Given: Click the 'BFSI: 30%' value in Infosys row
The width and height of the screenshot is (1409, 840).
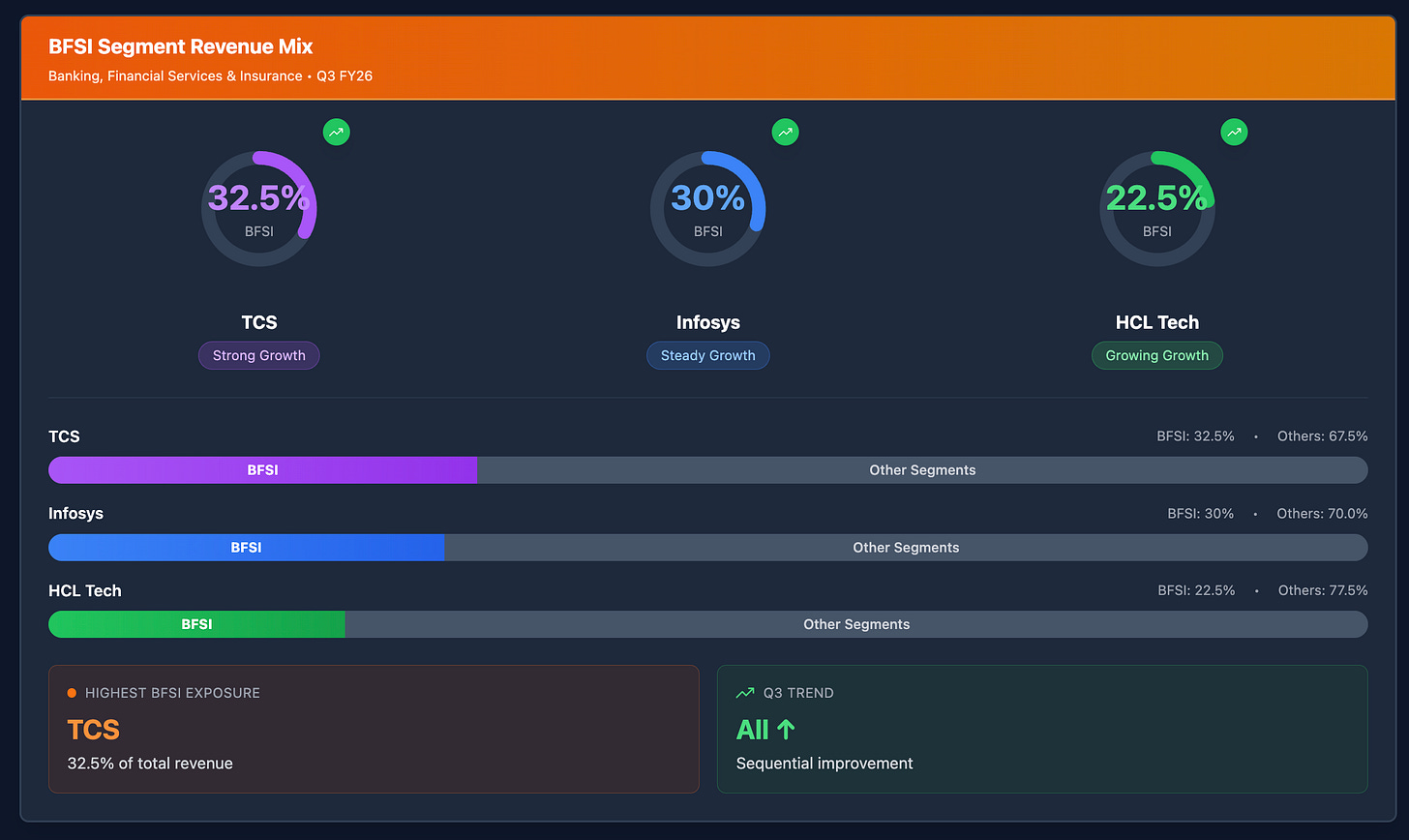Looking at the screenshot, I should (1201, 514).
